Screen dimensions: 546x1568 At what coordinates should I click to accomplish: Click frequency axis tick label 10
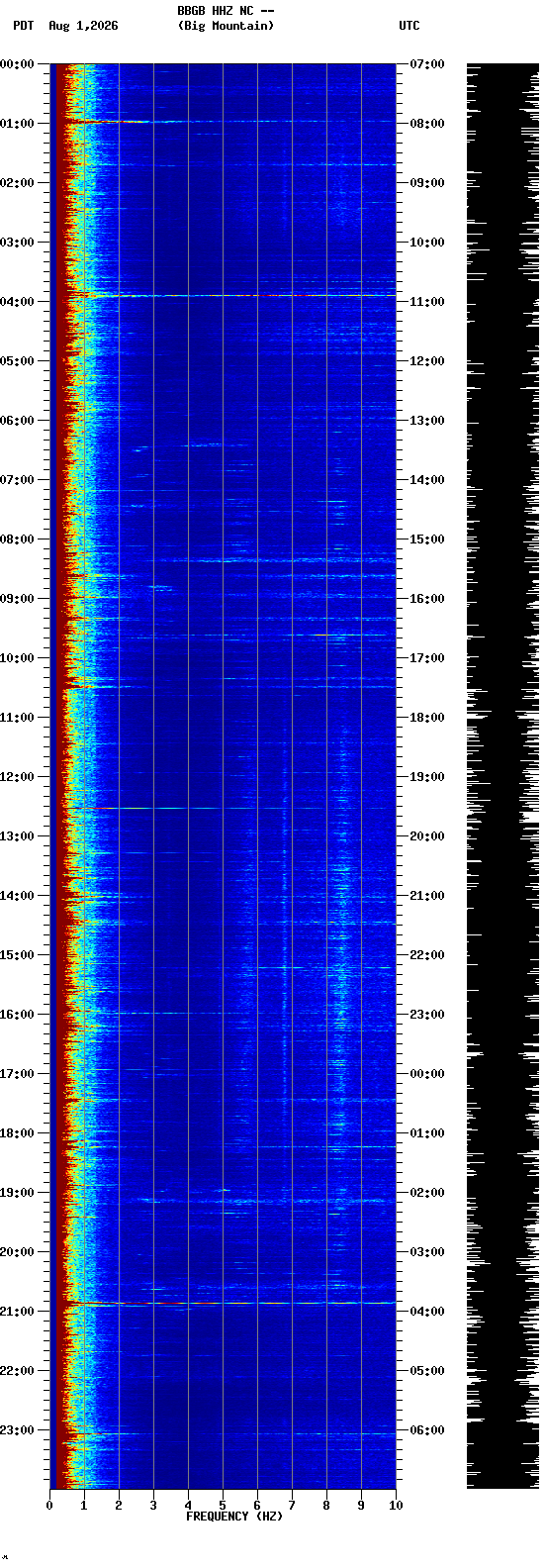pyautogui.click(x=396, y=1506)
